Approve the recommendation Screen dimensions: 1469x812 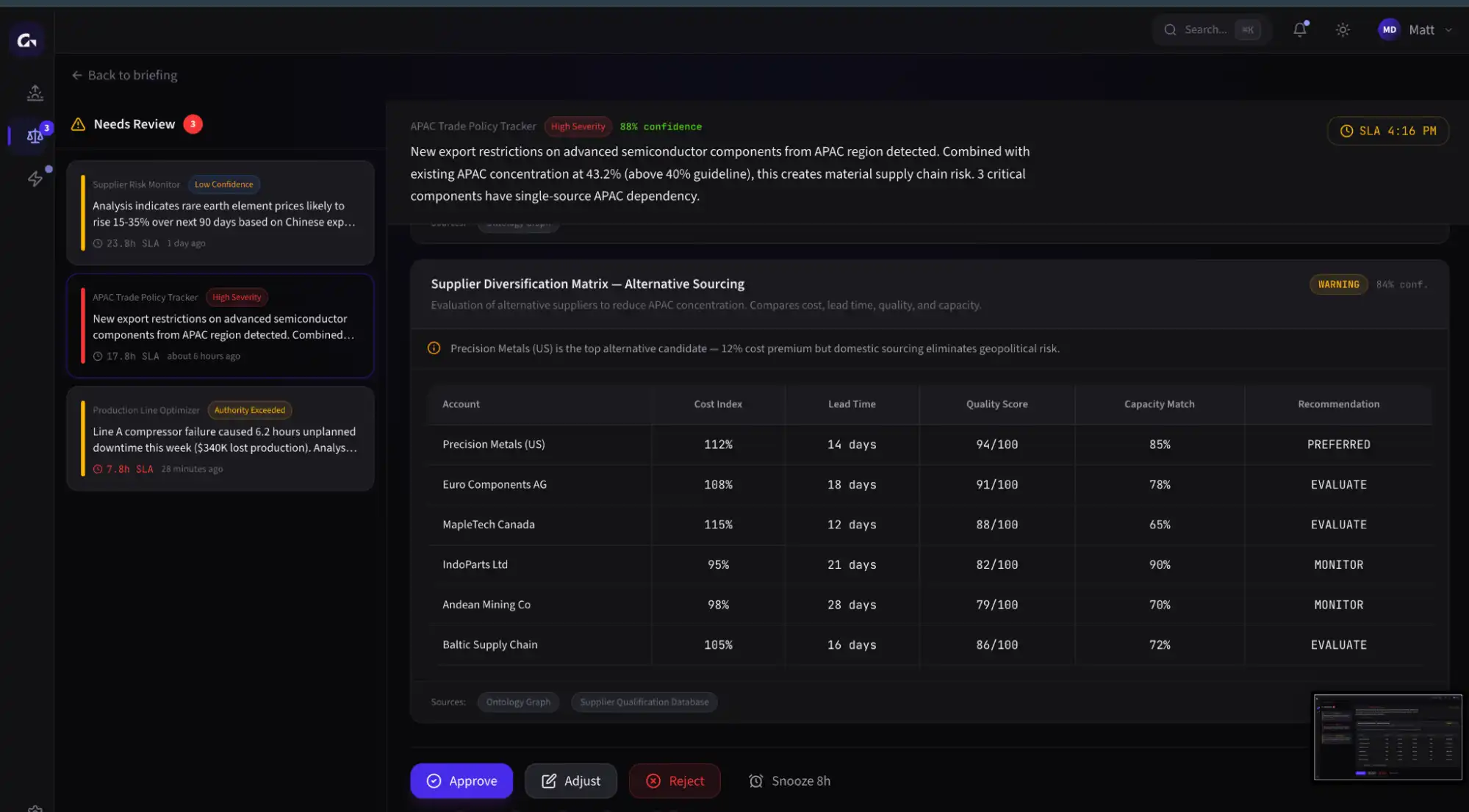[461, 780]
